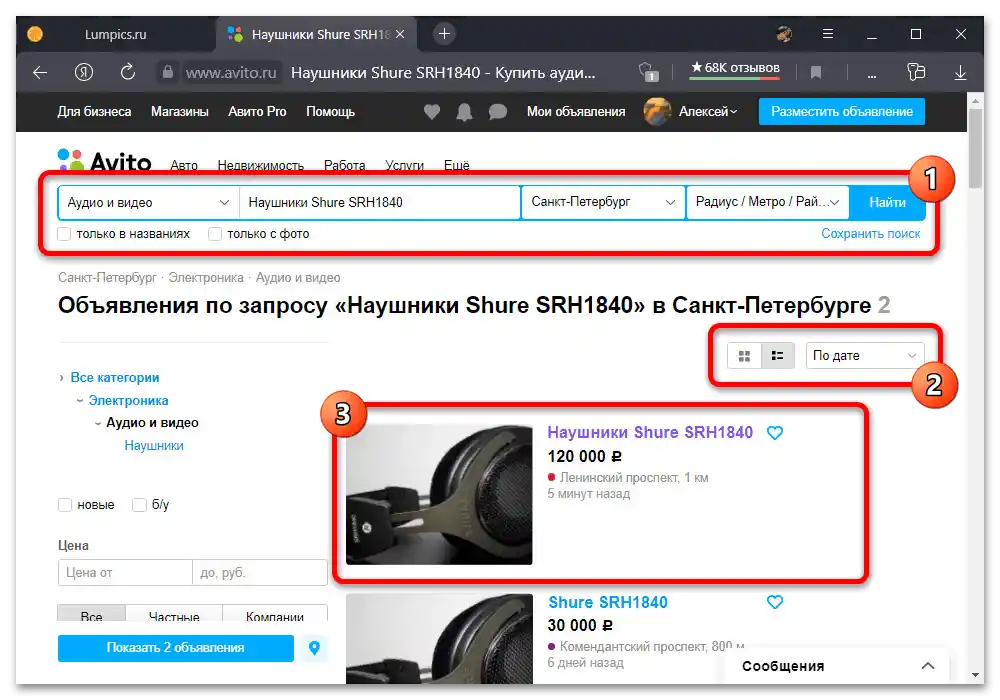Select Компании sellers toggle

coord(275,615)
